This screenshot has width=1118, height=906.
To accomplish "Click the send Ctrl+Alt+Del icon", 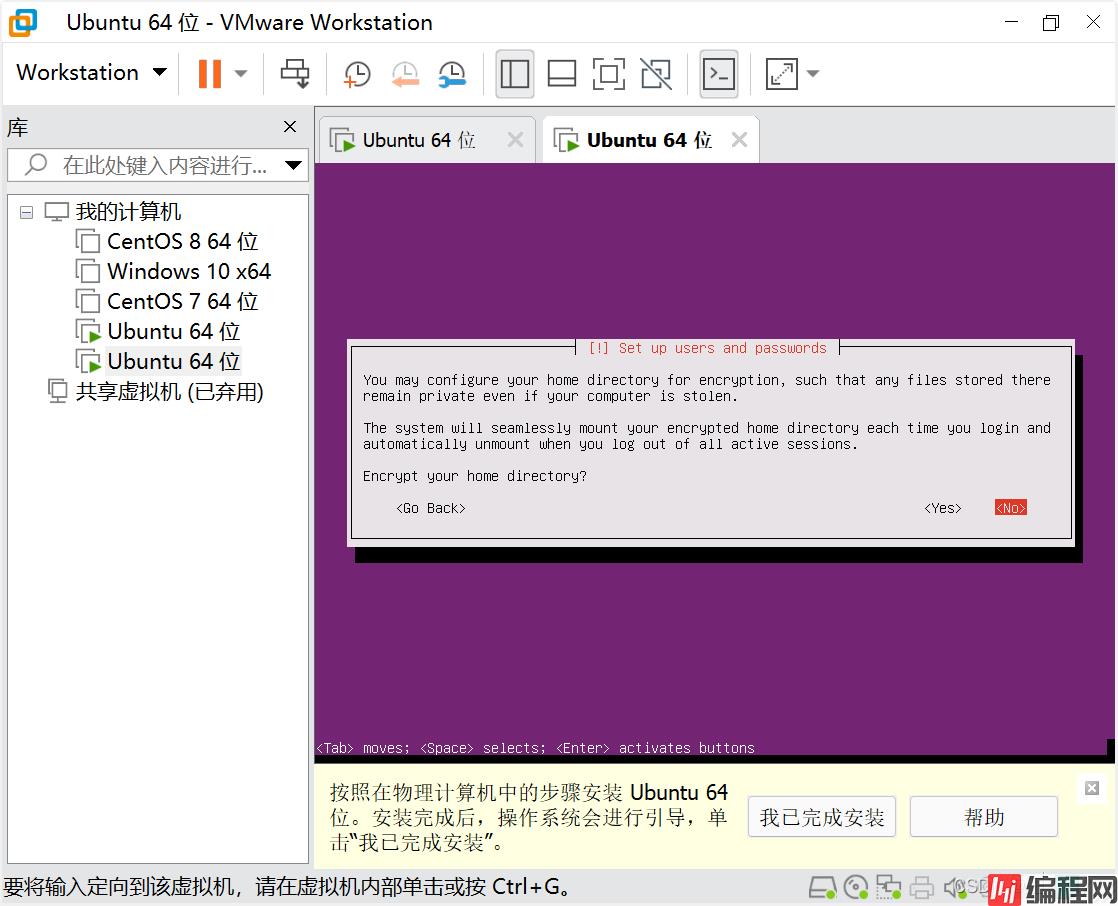I will point(295,73).
